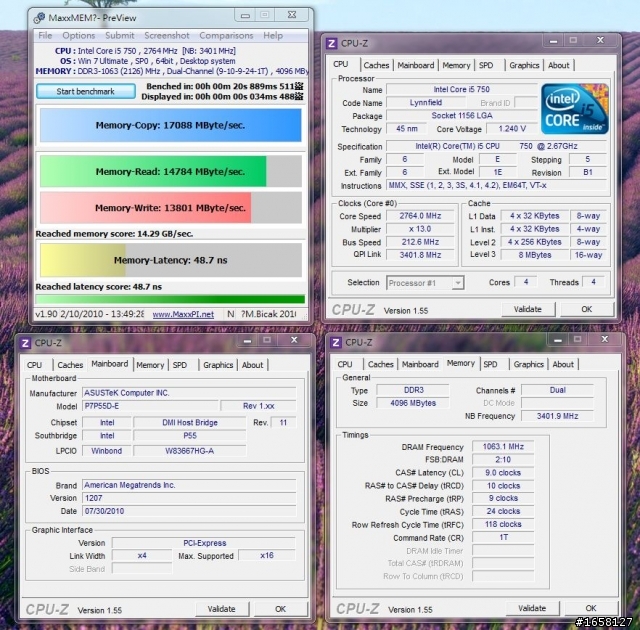Click OK in the CPU tab window
Screen dimensions: 640x630
(587, 309)
